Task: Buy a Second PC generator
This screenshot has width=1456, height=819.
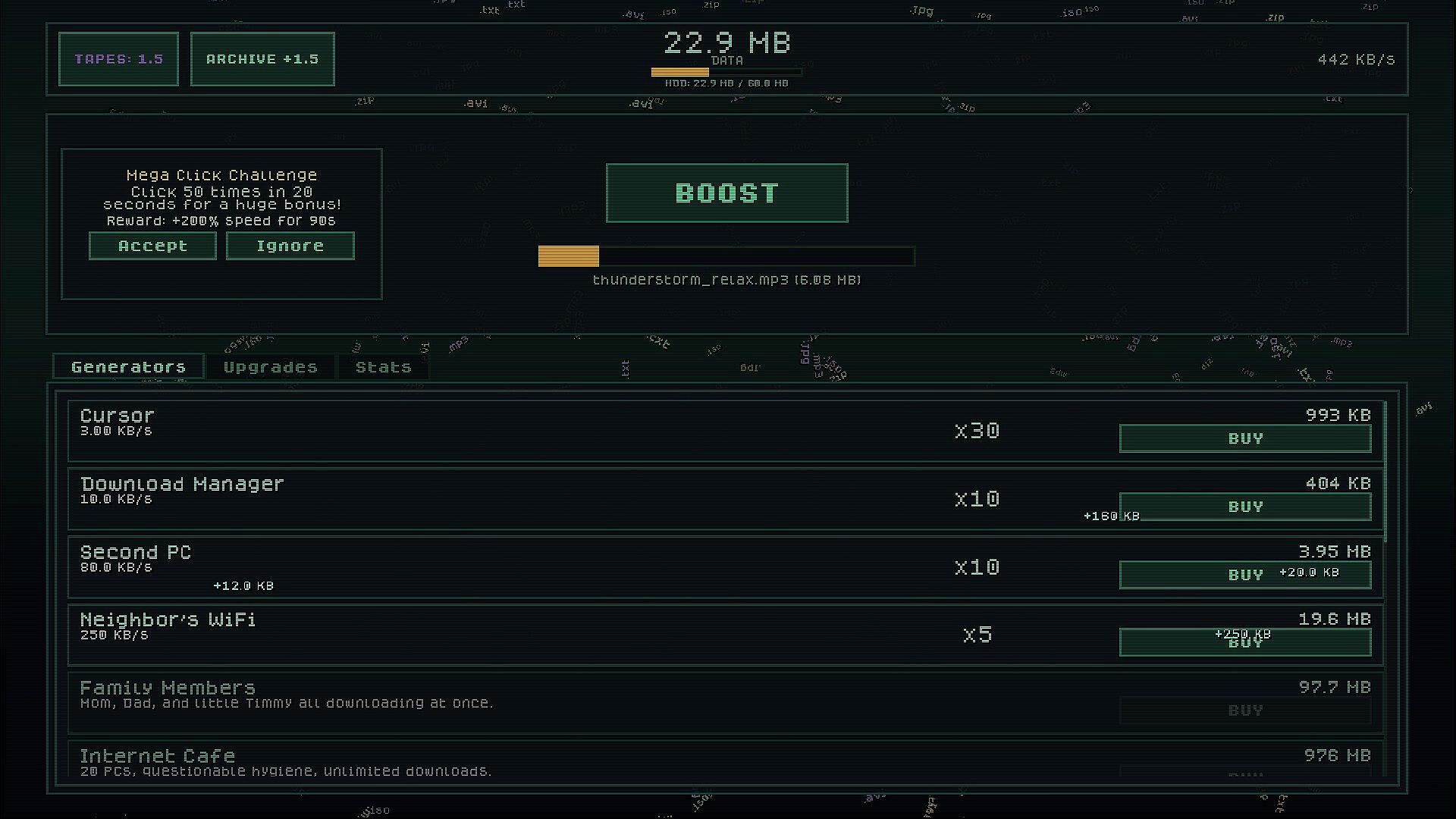Action: point(1244,575)
